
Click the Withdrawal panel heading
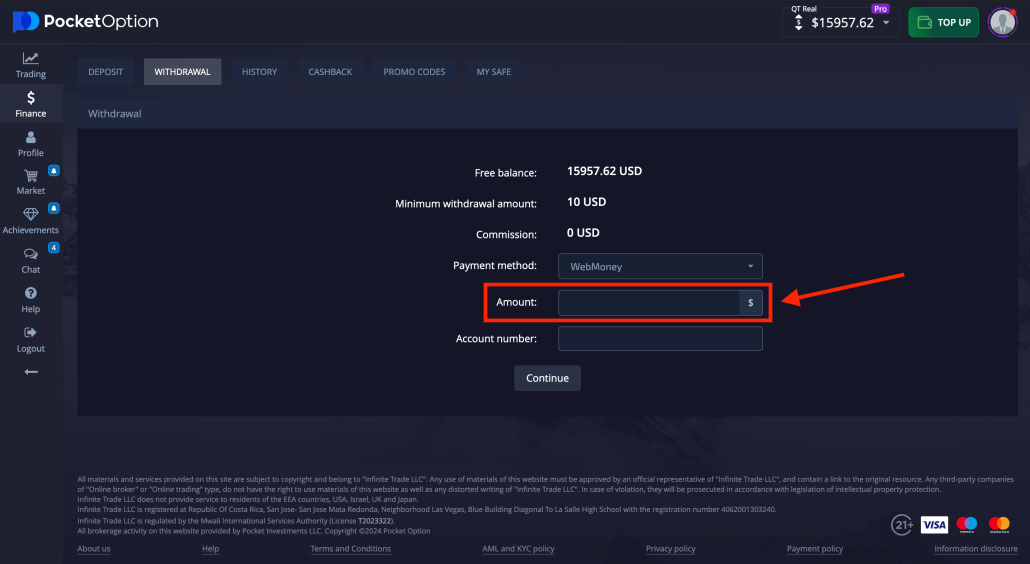point(115,114)
